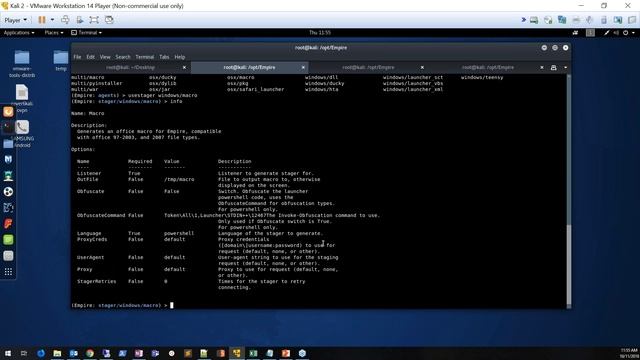Show all applications grid in dock
Image resolution: width=640 pixels, height=360 pixels.
tap(8, 272)
